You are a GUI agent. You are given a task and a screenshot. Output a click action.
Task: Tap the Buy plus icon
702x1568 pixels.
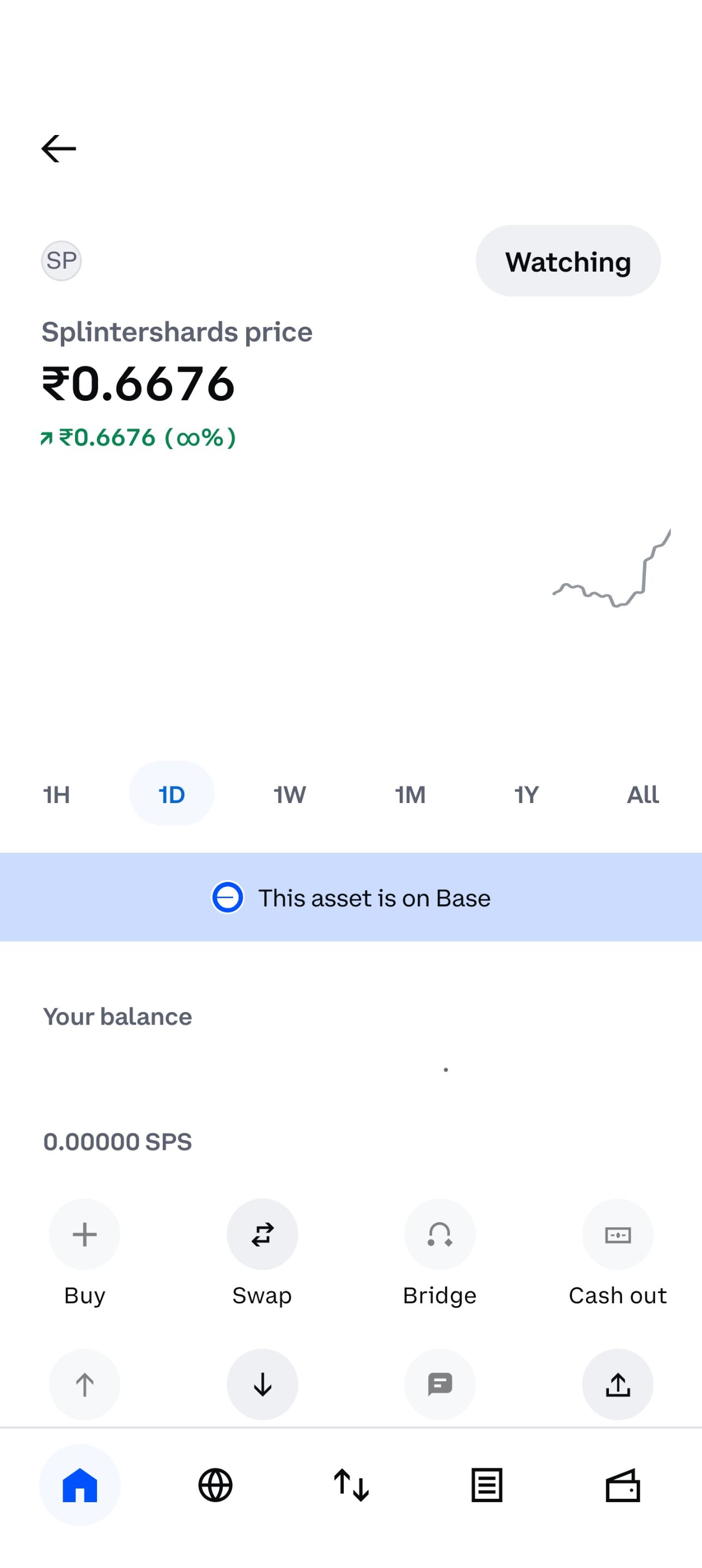pos(84,1234)
